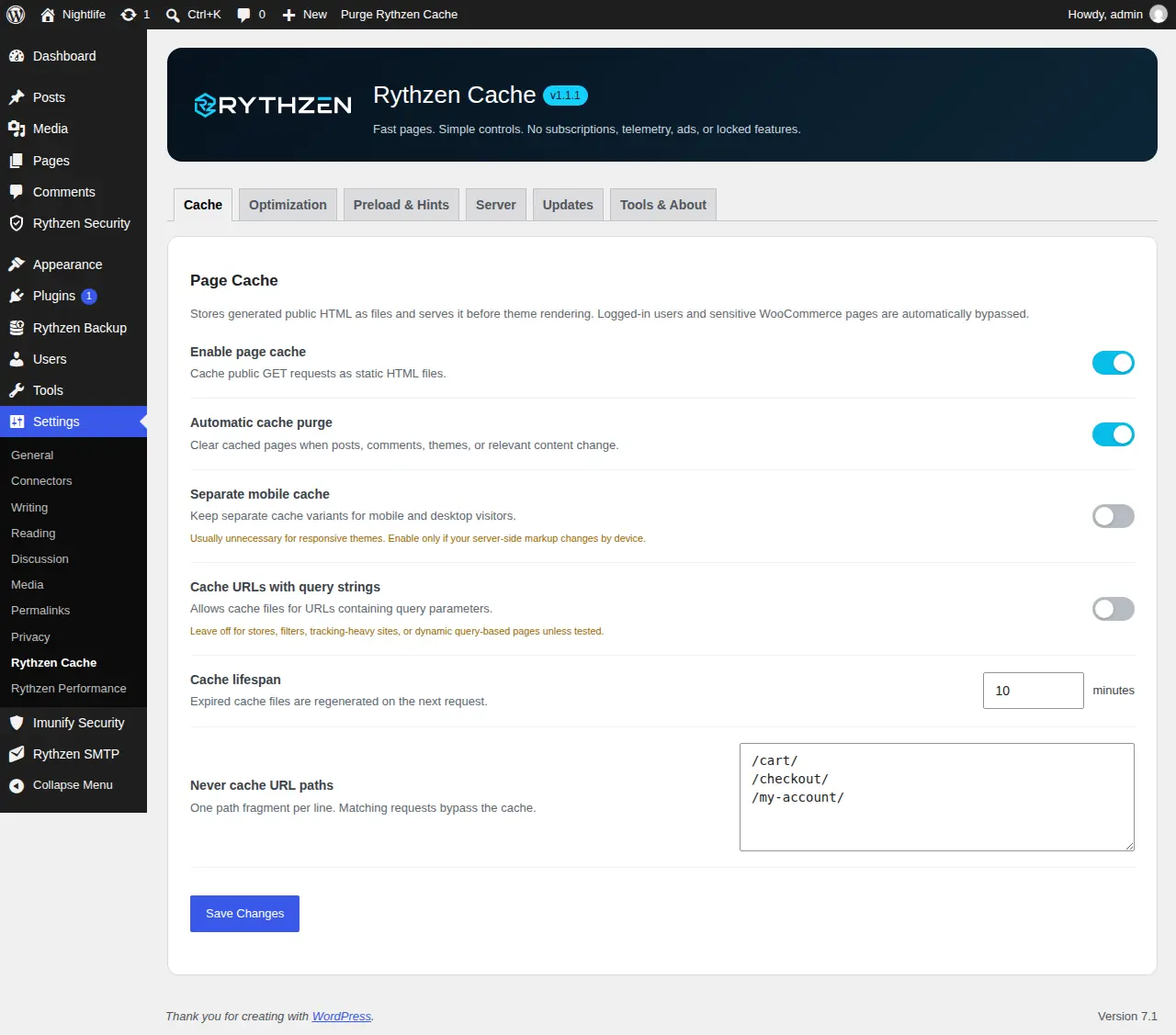1176x1035 pixels.
Task: Click the admin avatar icon
Action: (x=1159, y=15)
